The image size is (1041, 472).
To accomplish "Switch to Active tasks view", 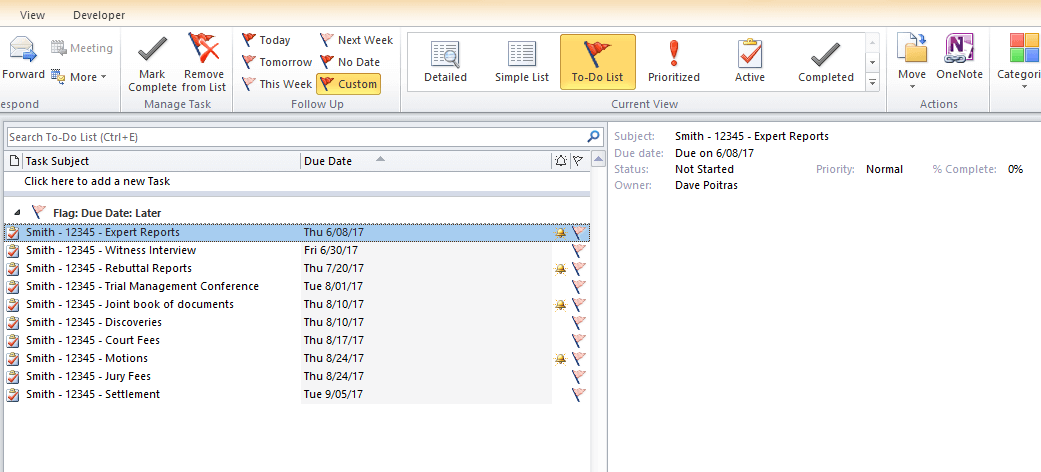I will (x=750, y=62).
